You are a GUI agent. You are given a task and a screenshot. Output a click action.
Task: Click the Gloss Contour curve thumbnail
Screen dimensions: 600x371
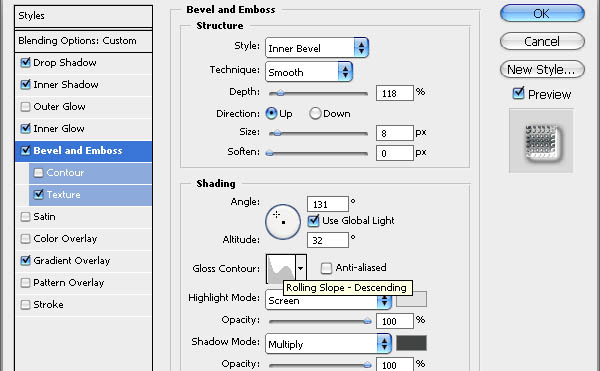pos(281,268)
